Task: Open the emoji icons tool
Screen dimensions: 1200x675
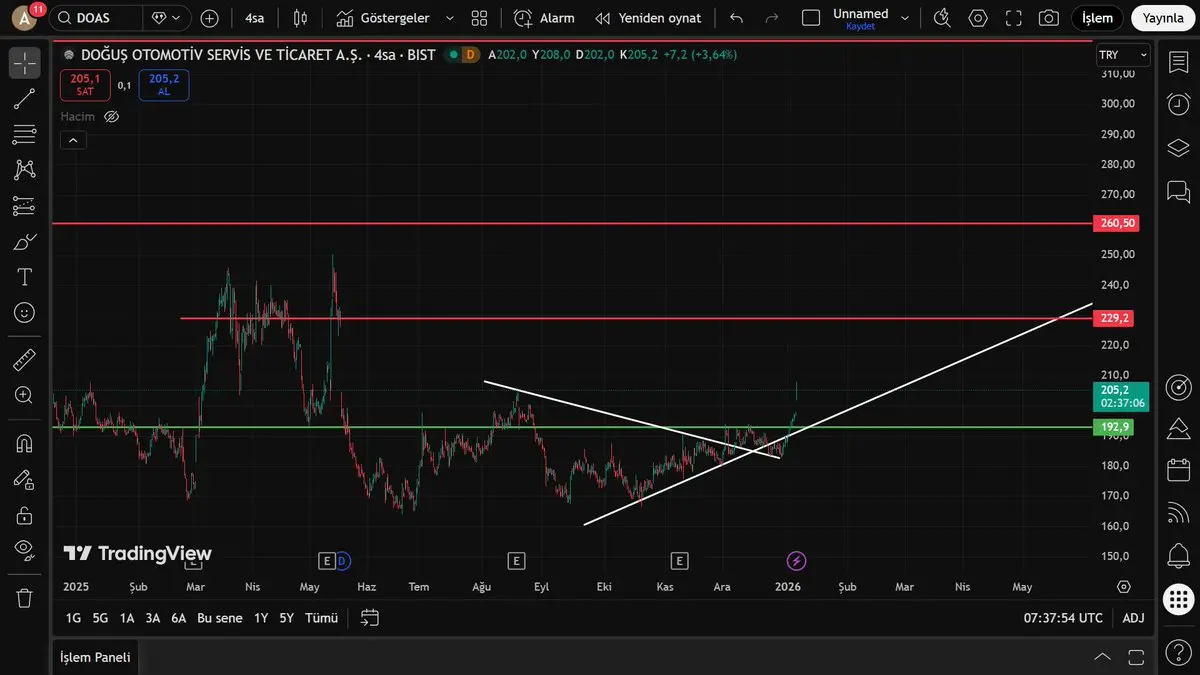Action: click(x=25, y=313)
